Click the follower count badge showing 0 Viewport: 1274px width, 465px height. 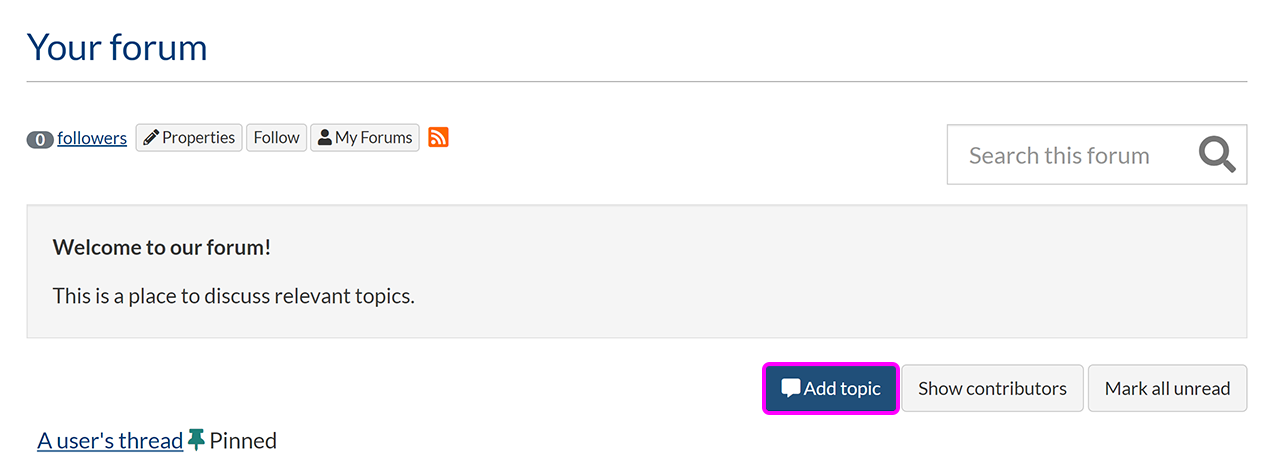pos(39,139)
